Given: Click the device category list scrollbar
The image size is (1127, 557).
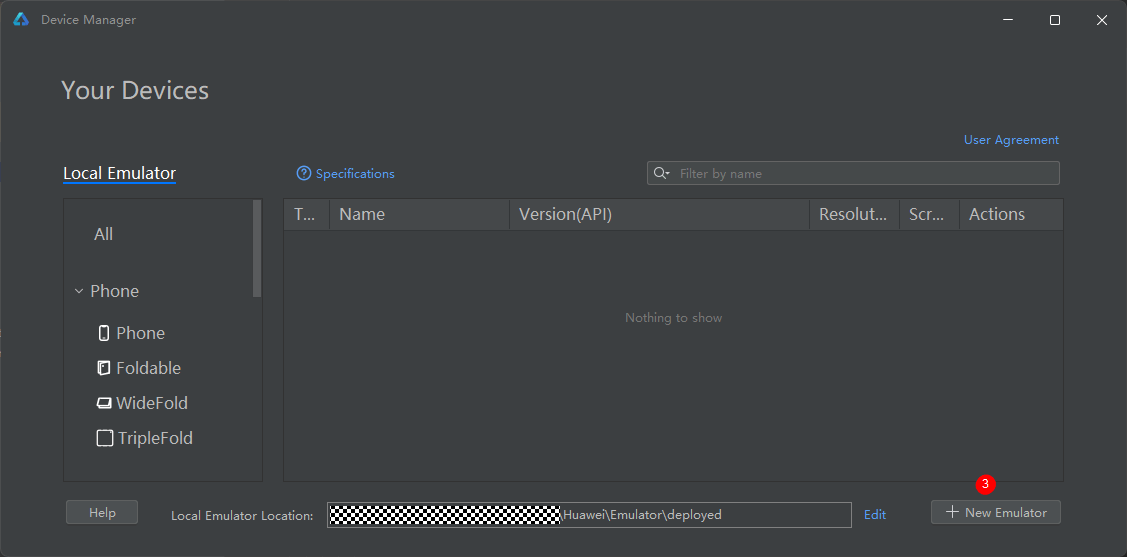Looking at the screenshot, I should [x=257, y=249].
